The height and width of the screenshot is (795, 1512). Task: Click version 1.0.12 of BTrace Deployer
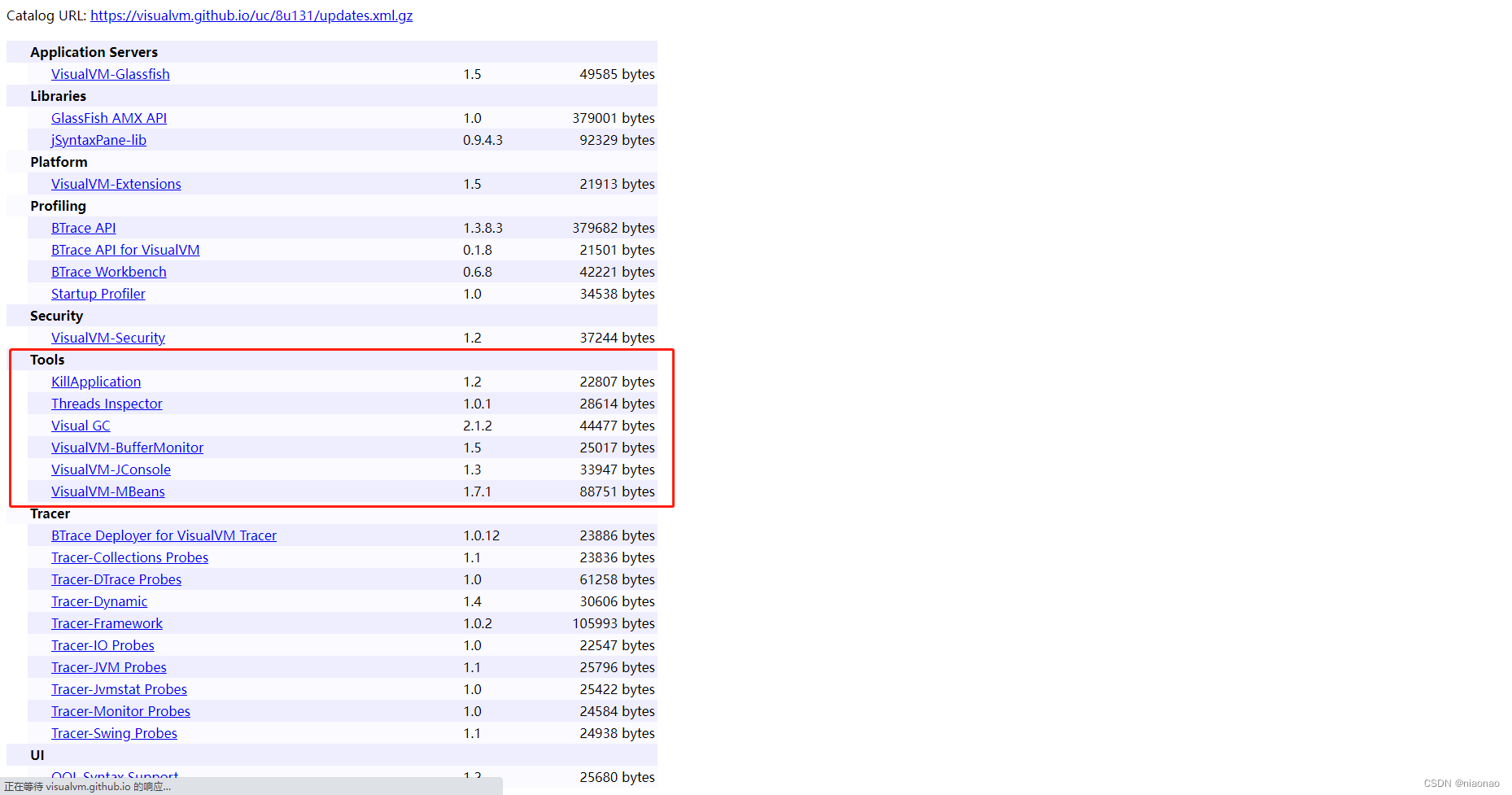coord(482,535)
